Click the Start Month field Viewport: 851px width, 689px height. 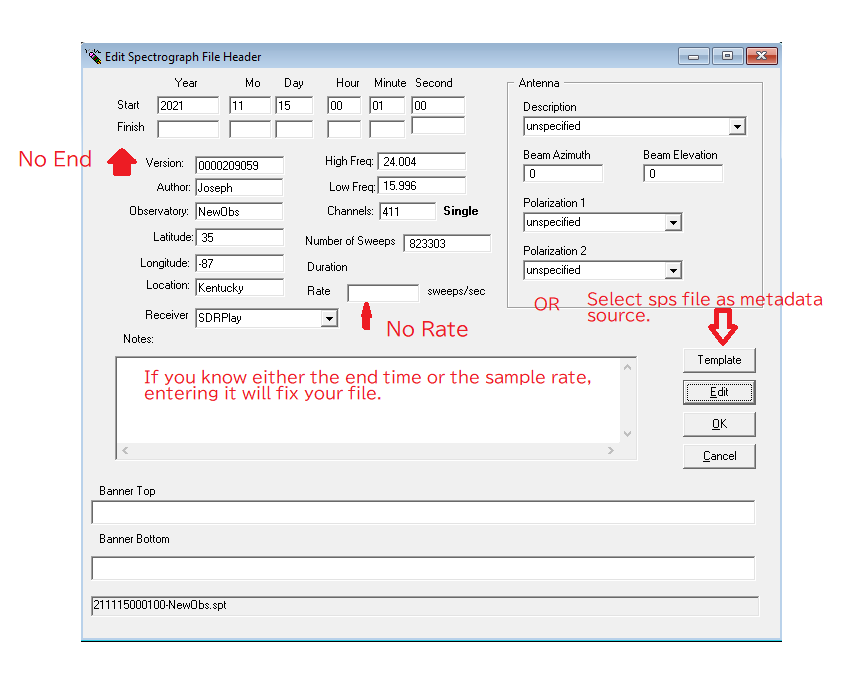(250, 105)
